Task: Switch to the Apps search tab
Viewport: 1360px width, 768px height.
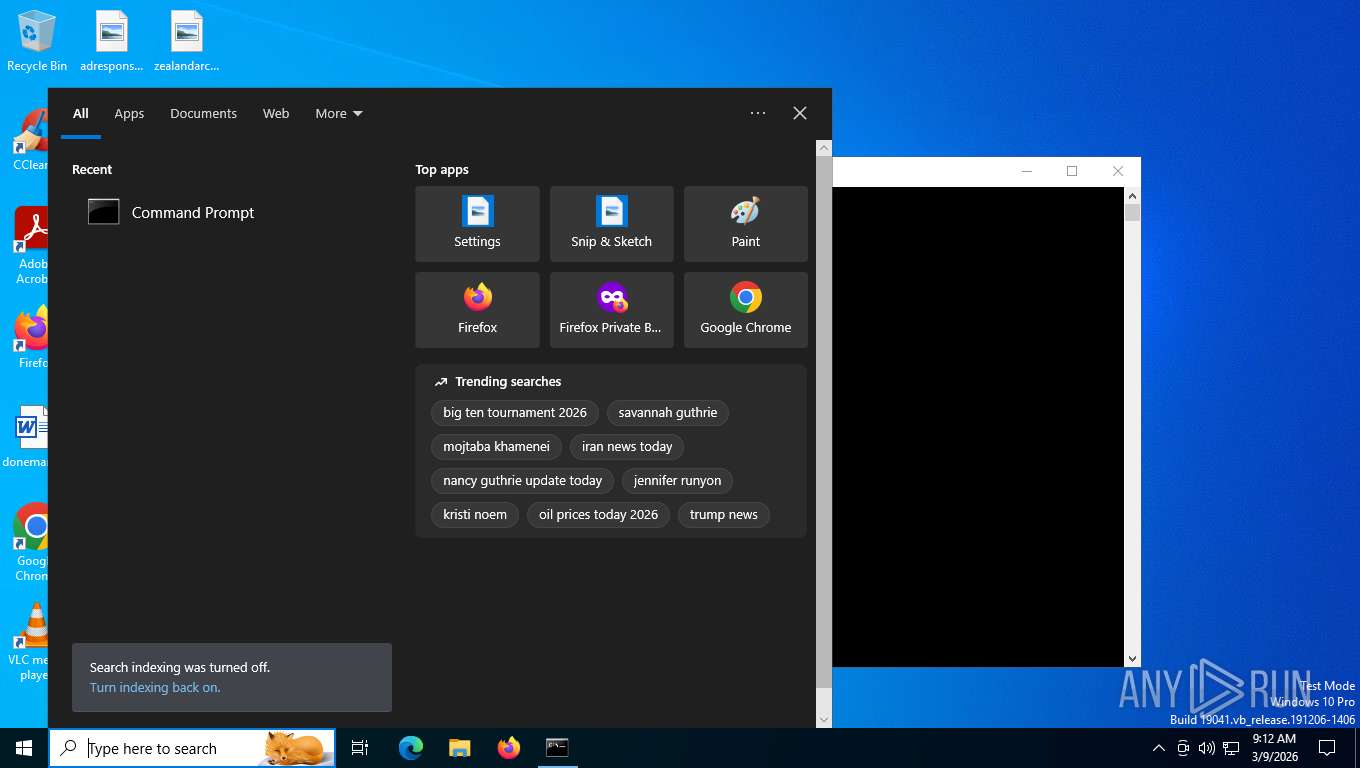Action: click(x=129, y=113)
